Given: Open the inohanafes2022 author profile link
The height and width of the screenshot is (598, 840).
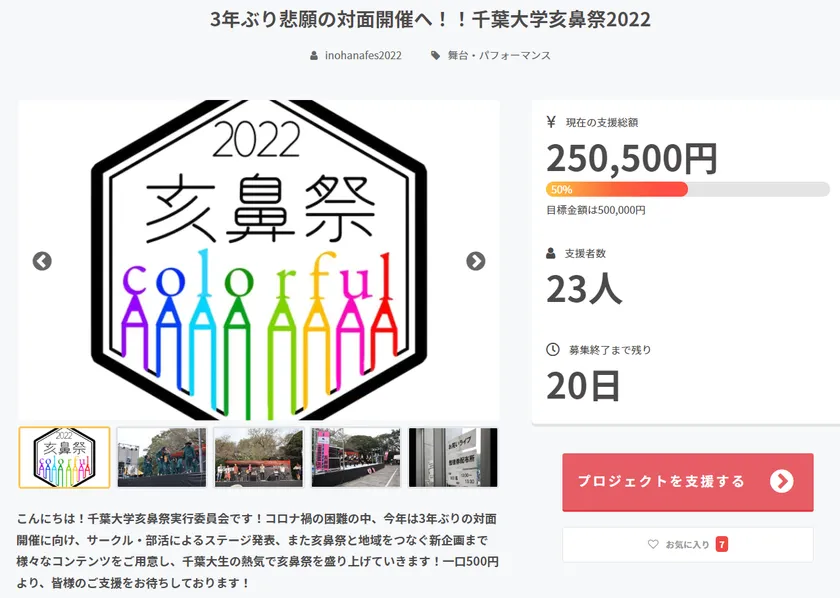Looking at the screenshot, I should [x=363, y=56].
